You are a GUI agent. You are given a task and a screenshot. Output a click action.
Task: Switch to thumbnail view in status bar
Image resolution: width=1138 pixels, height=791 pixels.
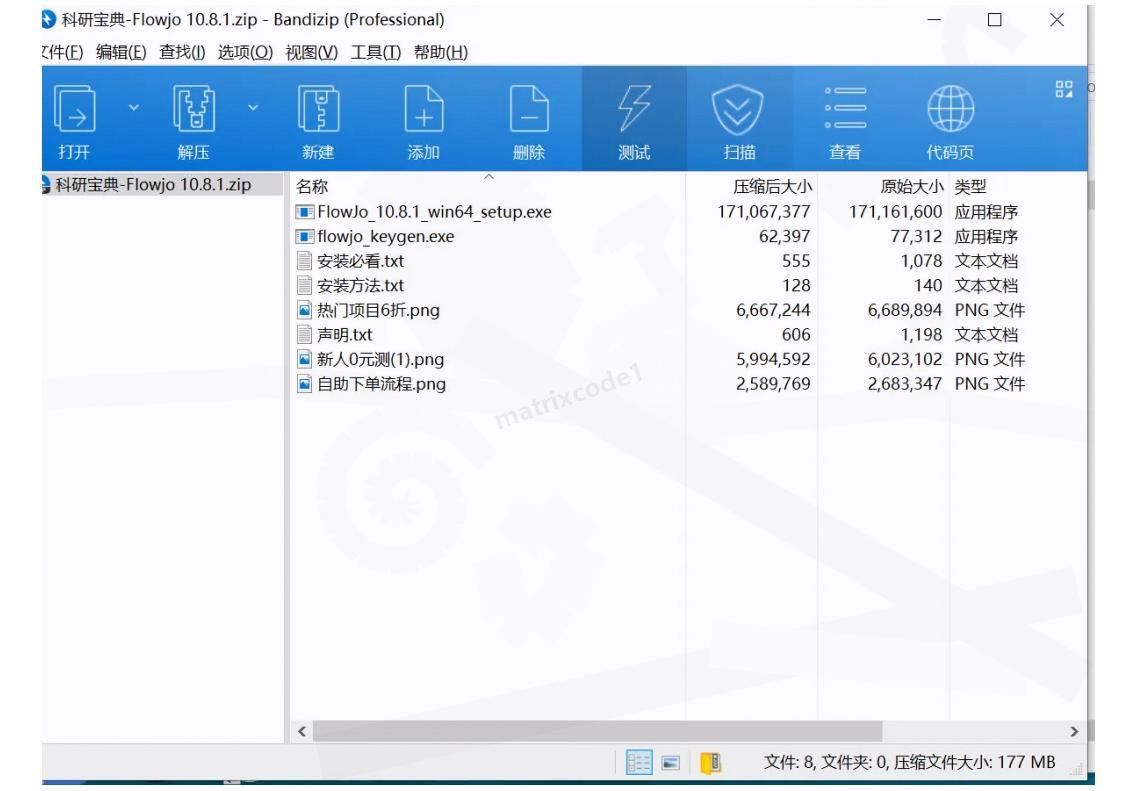point(671,763)
